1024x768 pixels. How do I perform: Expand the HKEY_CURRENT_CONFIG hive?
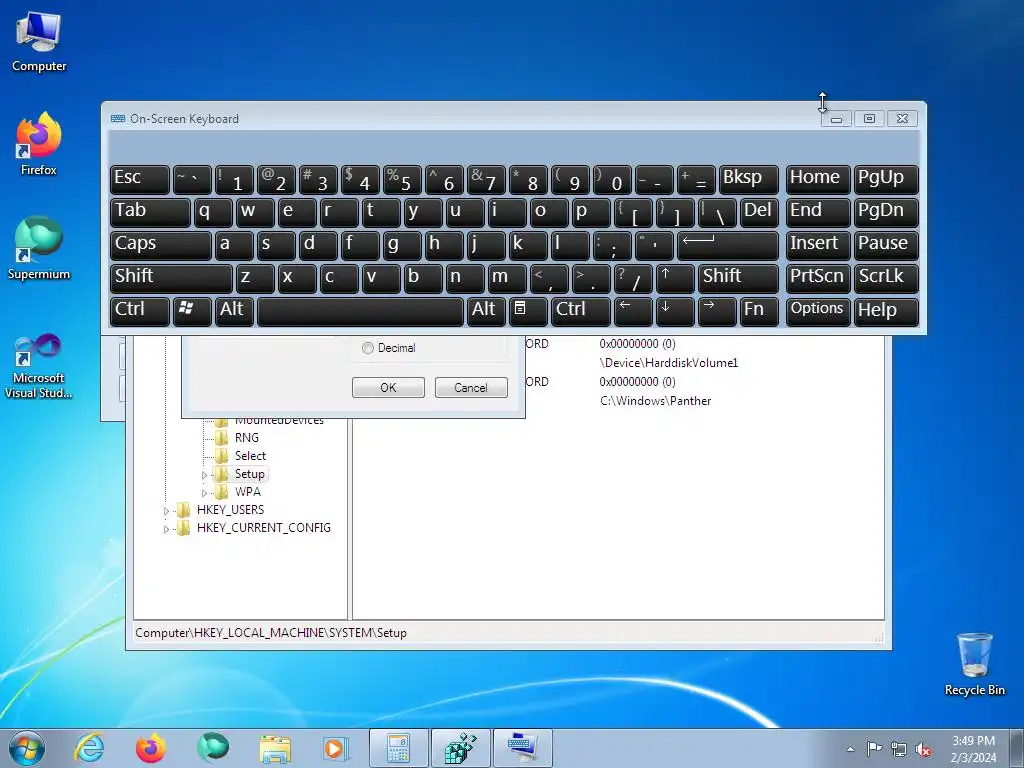click(167, 529)
